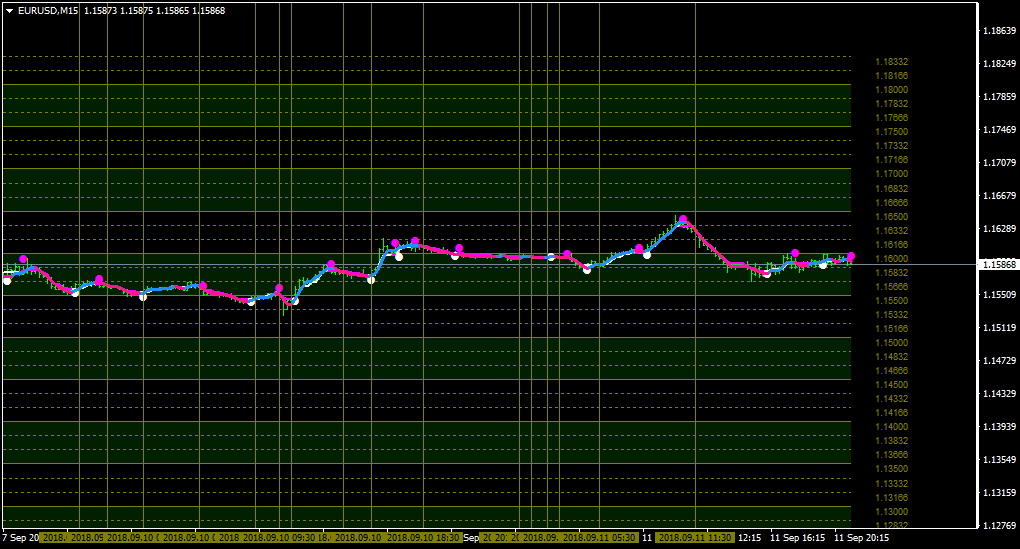Click the EURUSD,M15 chart title
1020x549 pixels.
click(x=48, y=11)
